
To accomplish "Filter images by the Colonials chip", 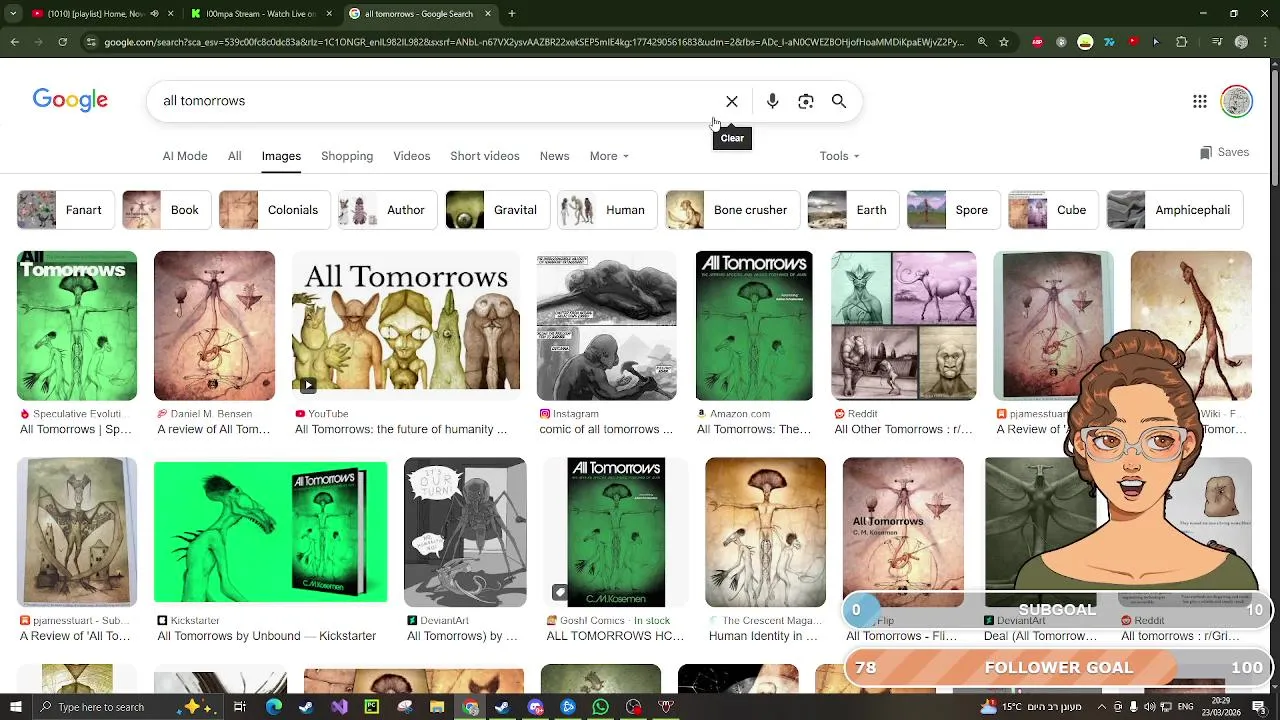I will [x=273, y=210].
